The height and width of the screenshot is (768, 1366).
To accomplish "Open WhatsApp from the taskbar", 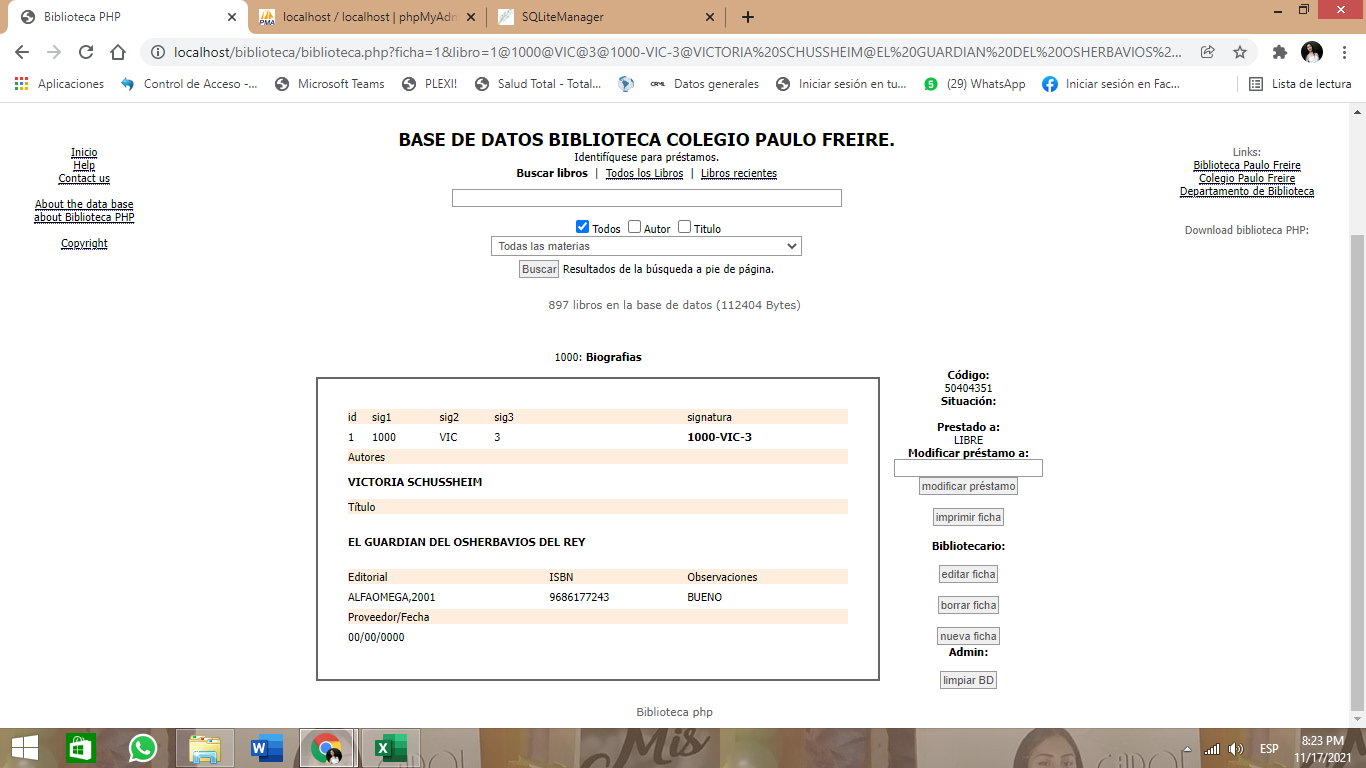I will coord(143,748).
